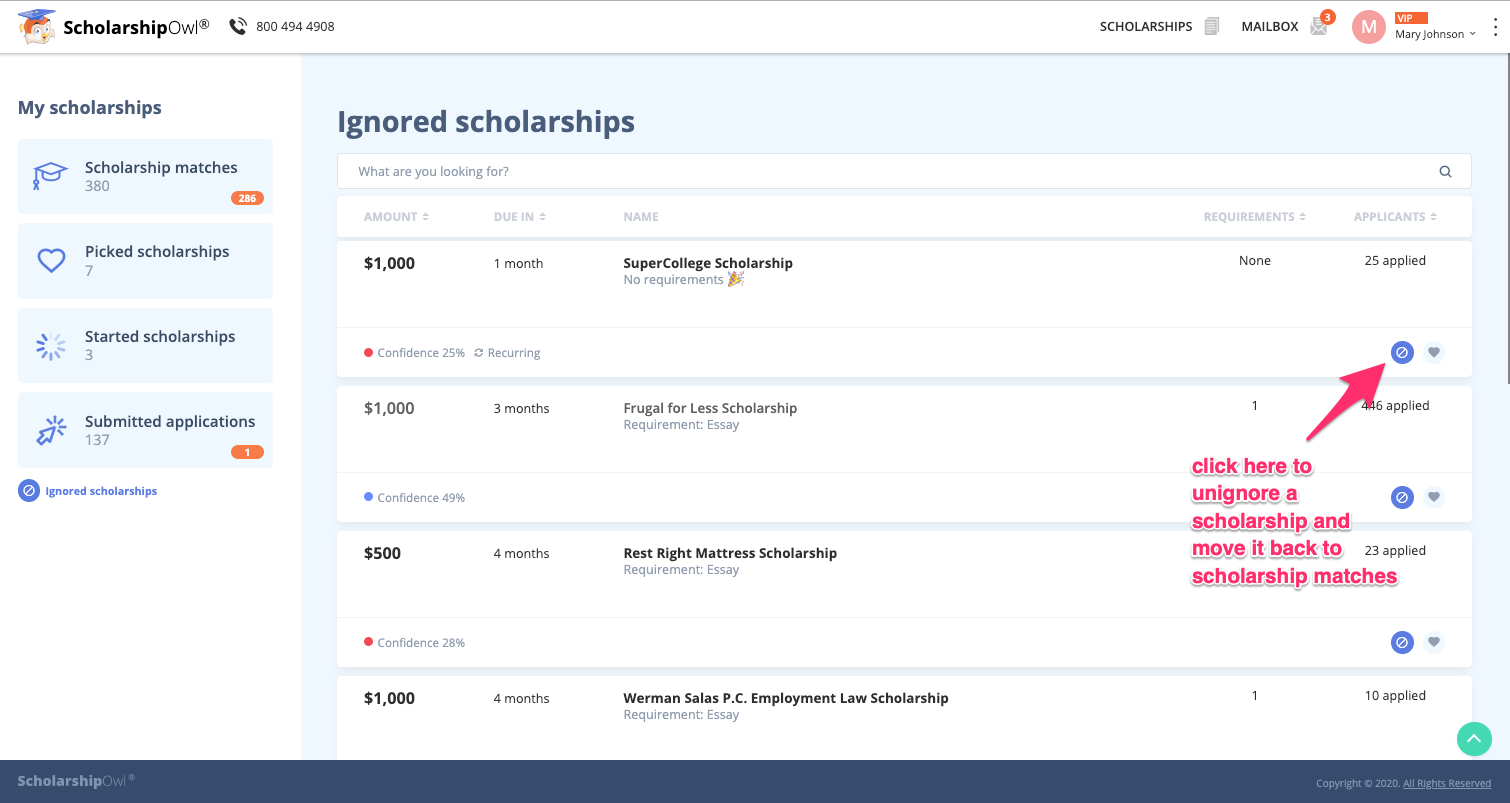Viewport: 1510px width, 803px height.
Task: Open Picked scholarships section
Action: (145, 261)
